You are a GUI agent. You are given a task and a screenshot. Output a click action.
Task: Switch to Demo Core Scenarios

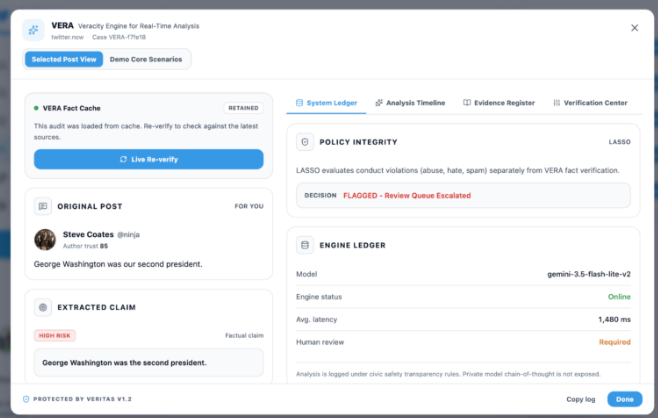tap(146, 59)
